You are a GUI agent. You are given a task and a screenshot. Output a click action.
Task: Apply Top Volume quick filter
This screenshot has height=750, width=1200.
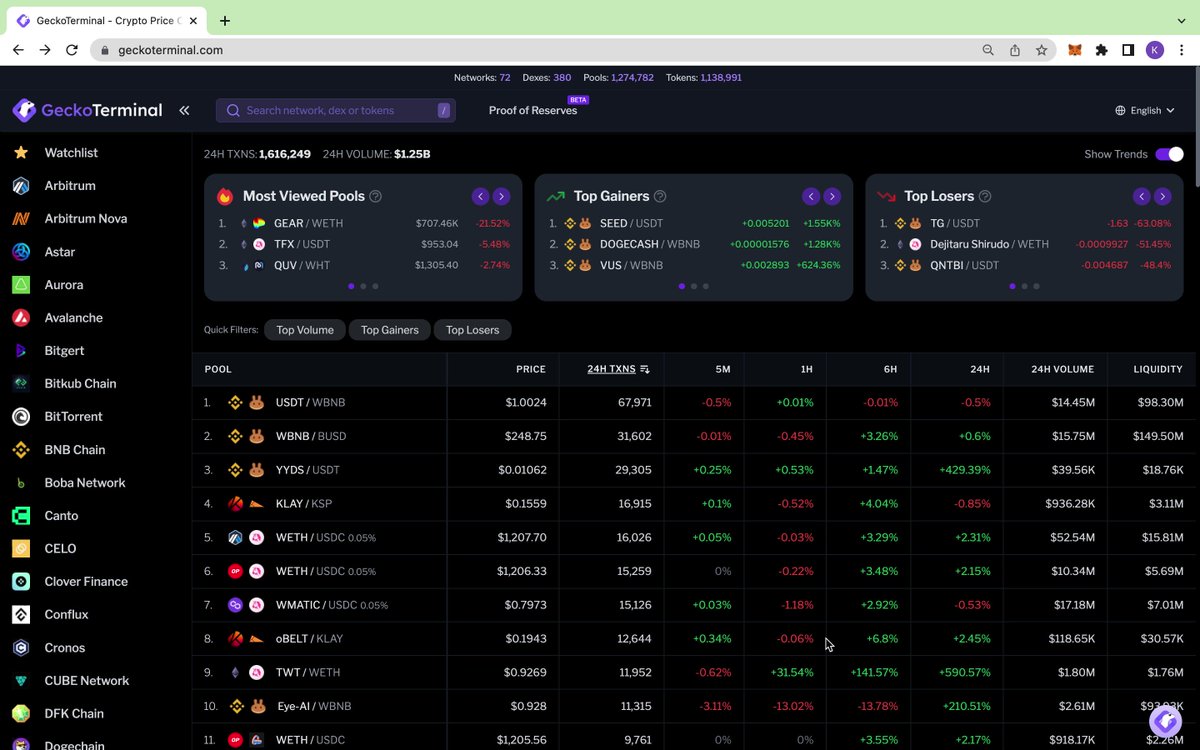(x=305, y=330)
